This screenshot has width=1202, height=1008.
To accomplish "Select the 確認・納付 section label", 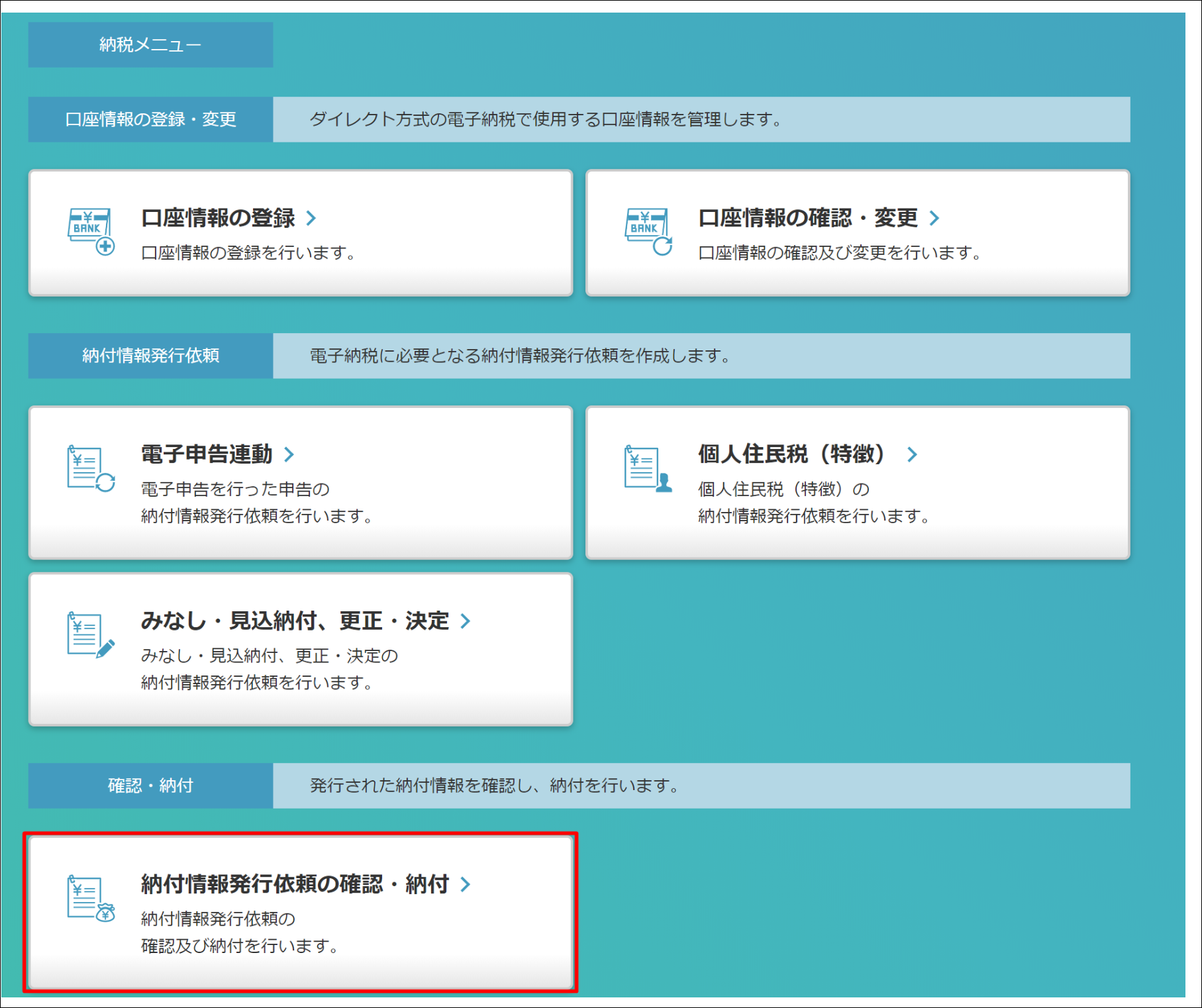I will pyautogui.click(x=150, y=785).
